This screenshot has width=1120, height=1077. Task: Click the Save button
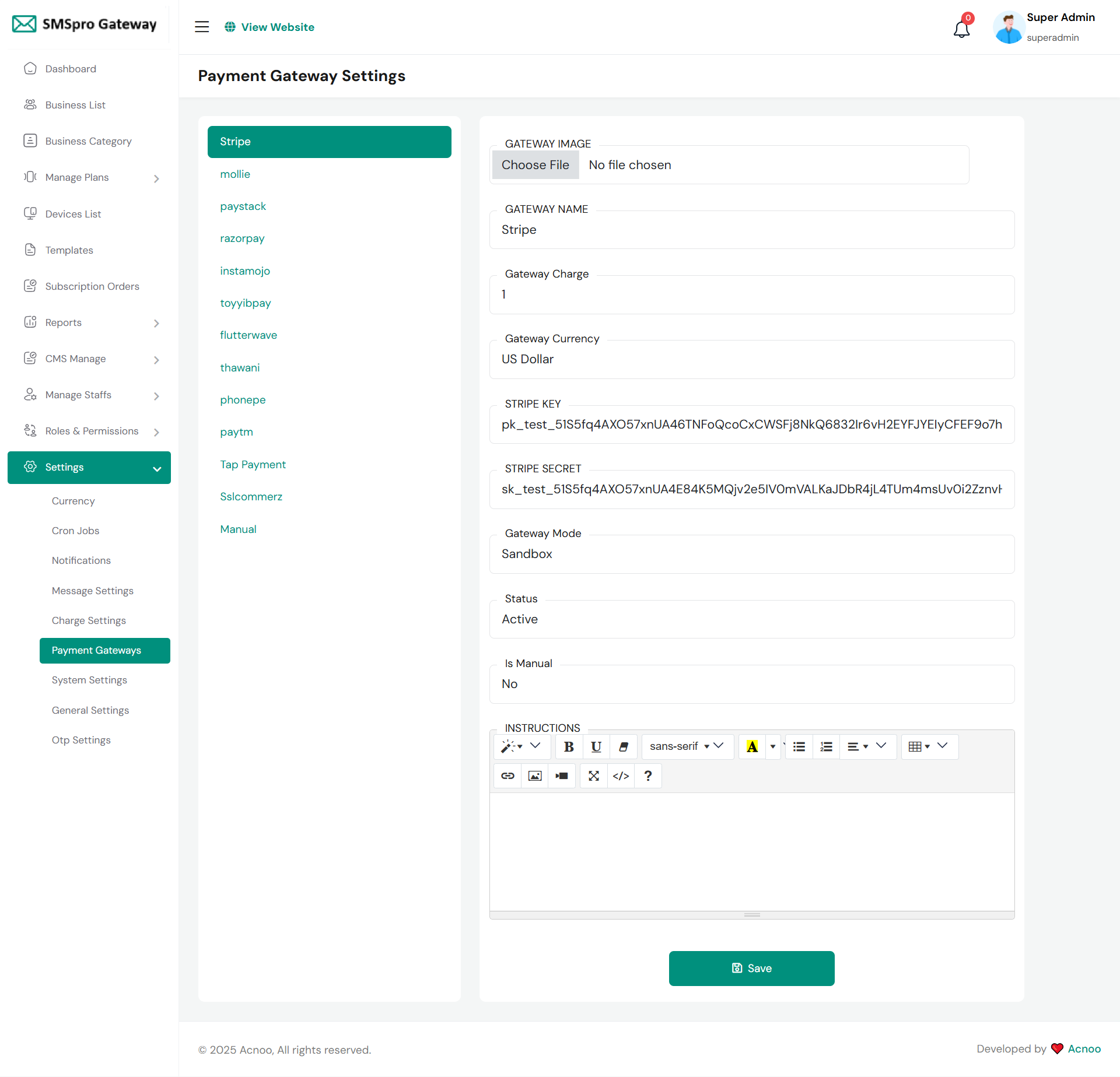(751, 968)
